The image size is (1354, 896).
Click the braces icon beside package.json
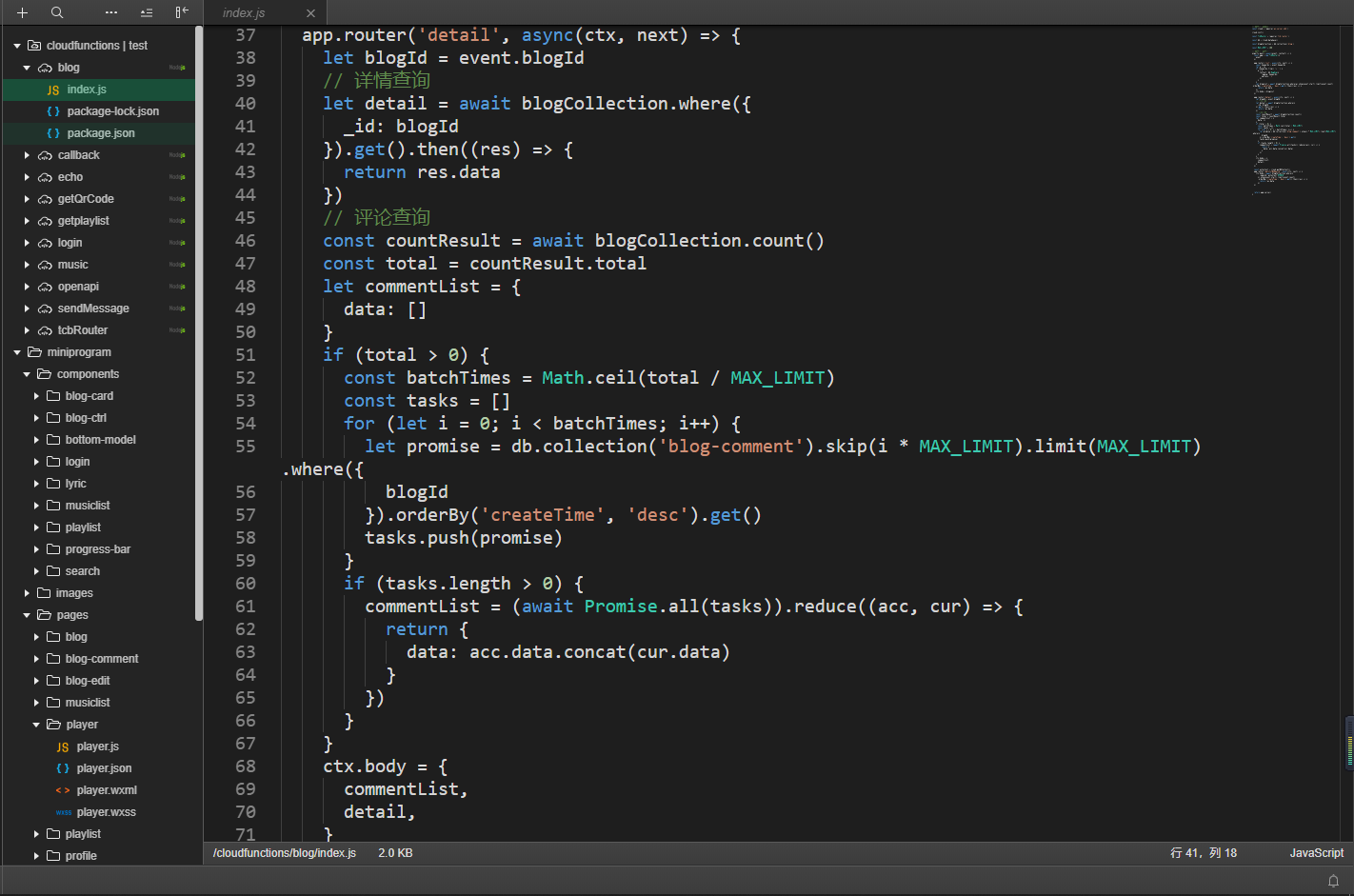(x=53, y=133)
